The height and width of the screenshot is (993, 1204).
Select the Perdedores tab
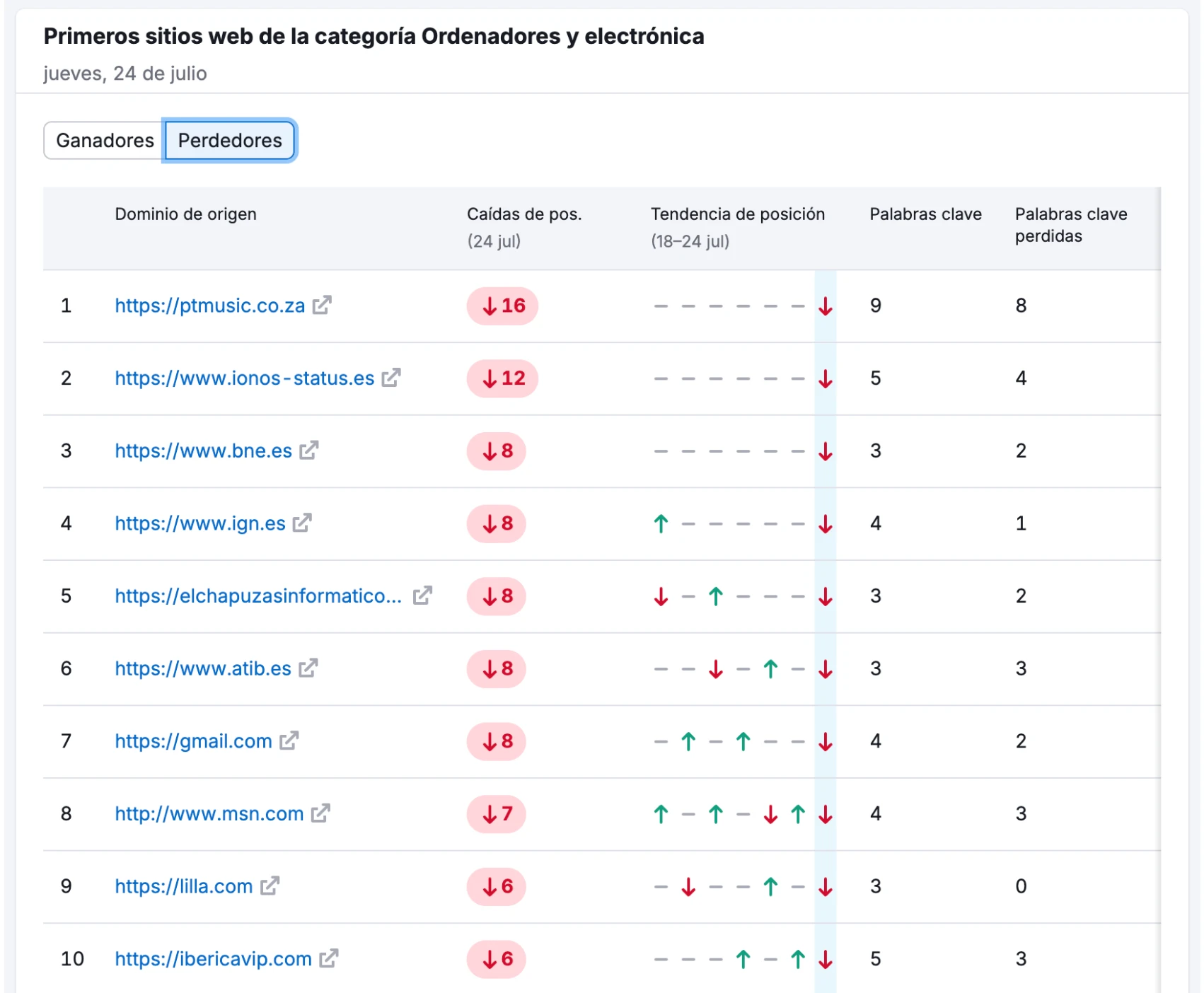(229, 140)
